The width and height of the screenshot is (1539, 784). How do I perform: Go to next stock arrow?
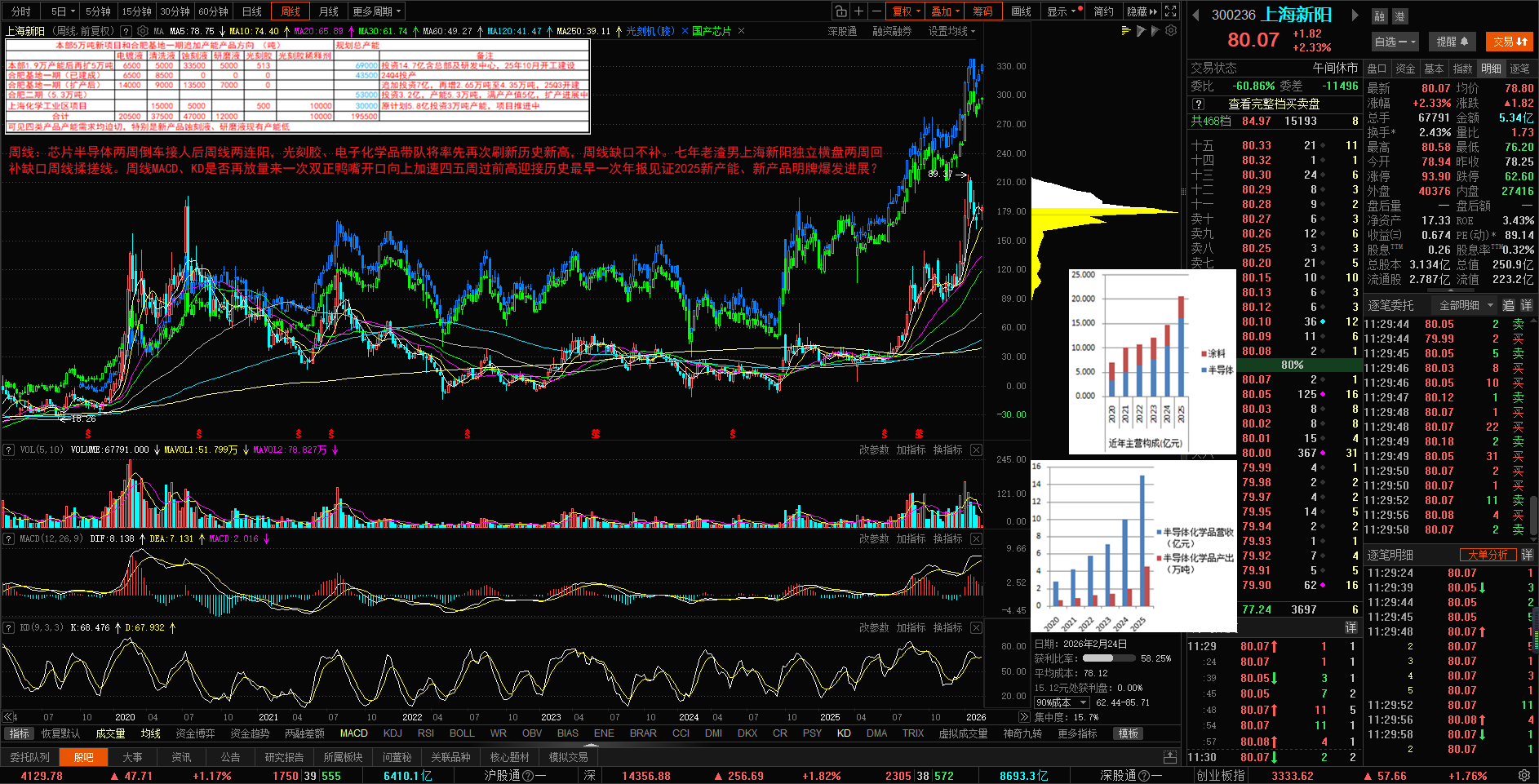coord(1355,15)
